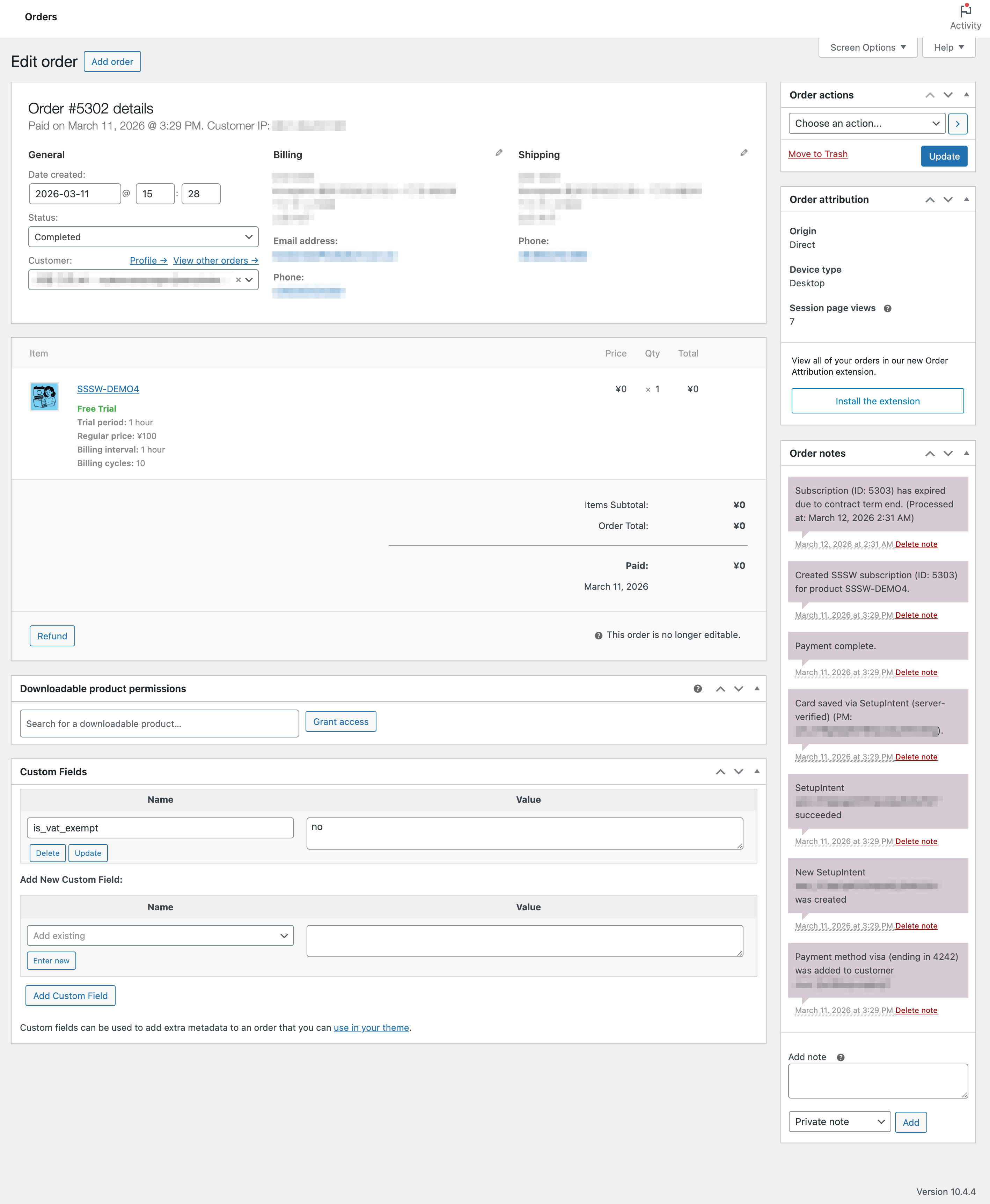Clear selected customer with x icon

coord(239,280)
